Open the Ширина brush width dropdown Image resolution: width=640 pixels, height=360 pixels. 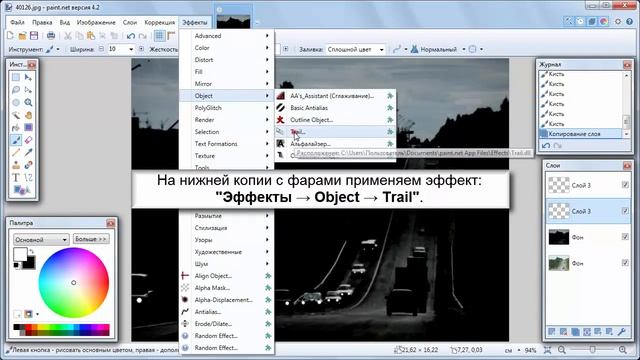click(x=131, y=49)
